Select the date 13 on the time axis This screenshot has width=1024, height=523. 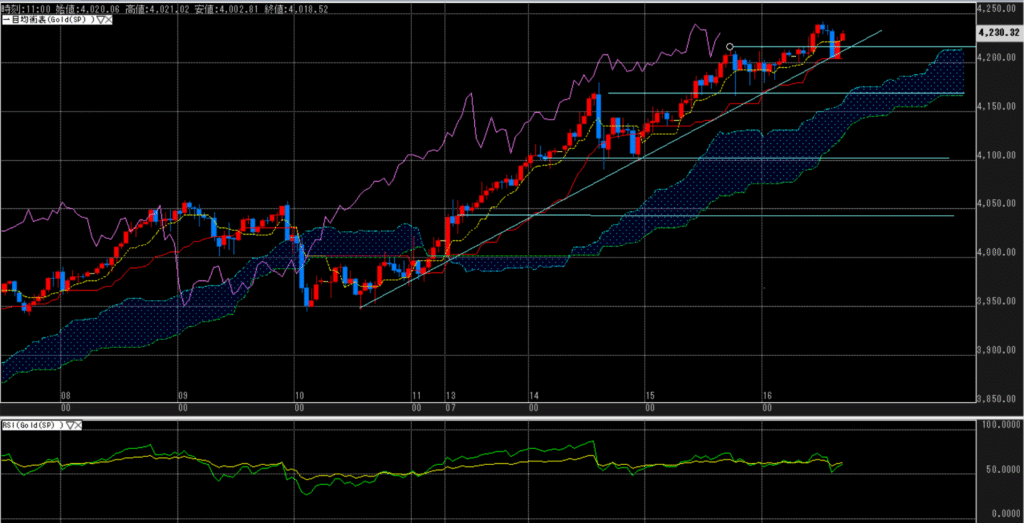coord(450,396)
